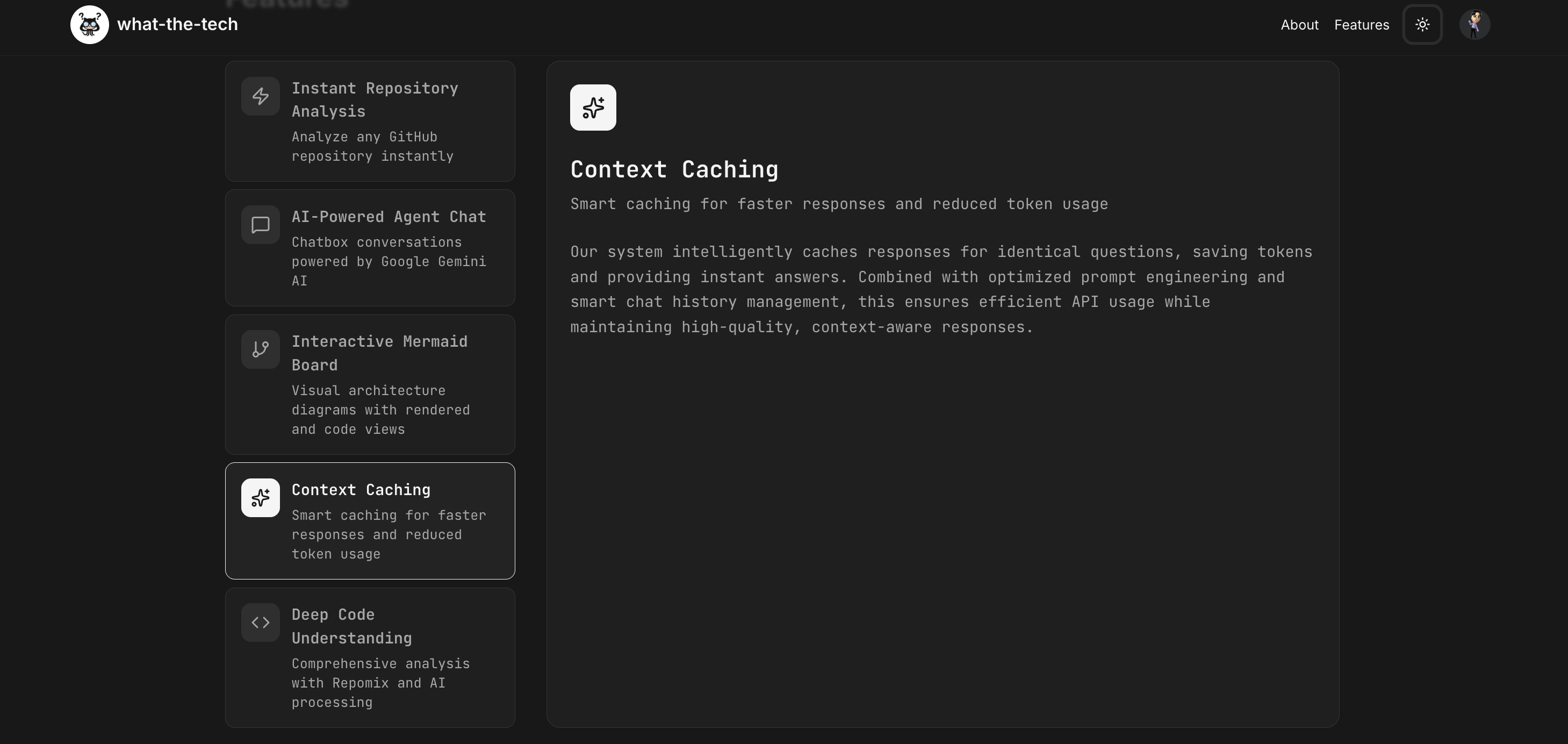Click the lightning bolt Instant Repository Analysis icon
The image size is (1568, 744).
261,96
